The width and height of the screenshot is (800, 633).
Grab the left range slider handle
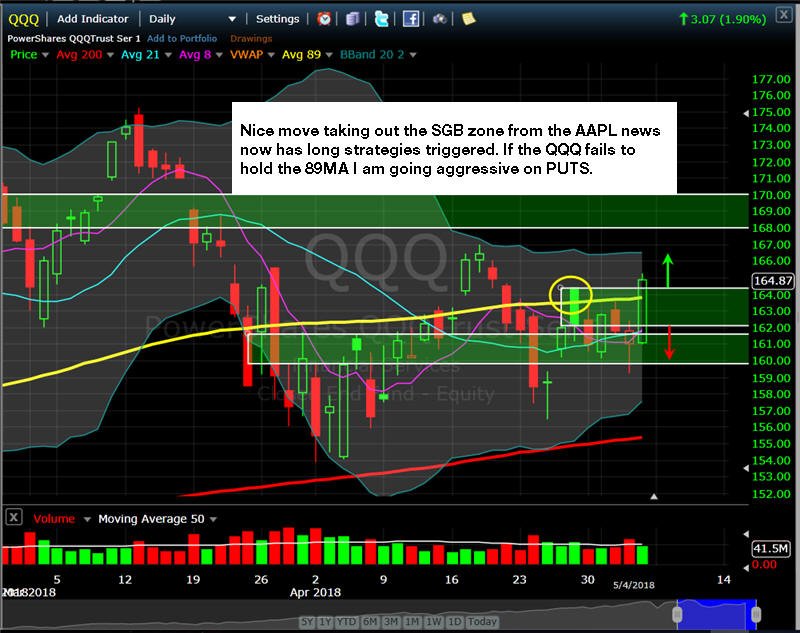(677, 614)
